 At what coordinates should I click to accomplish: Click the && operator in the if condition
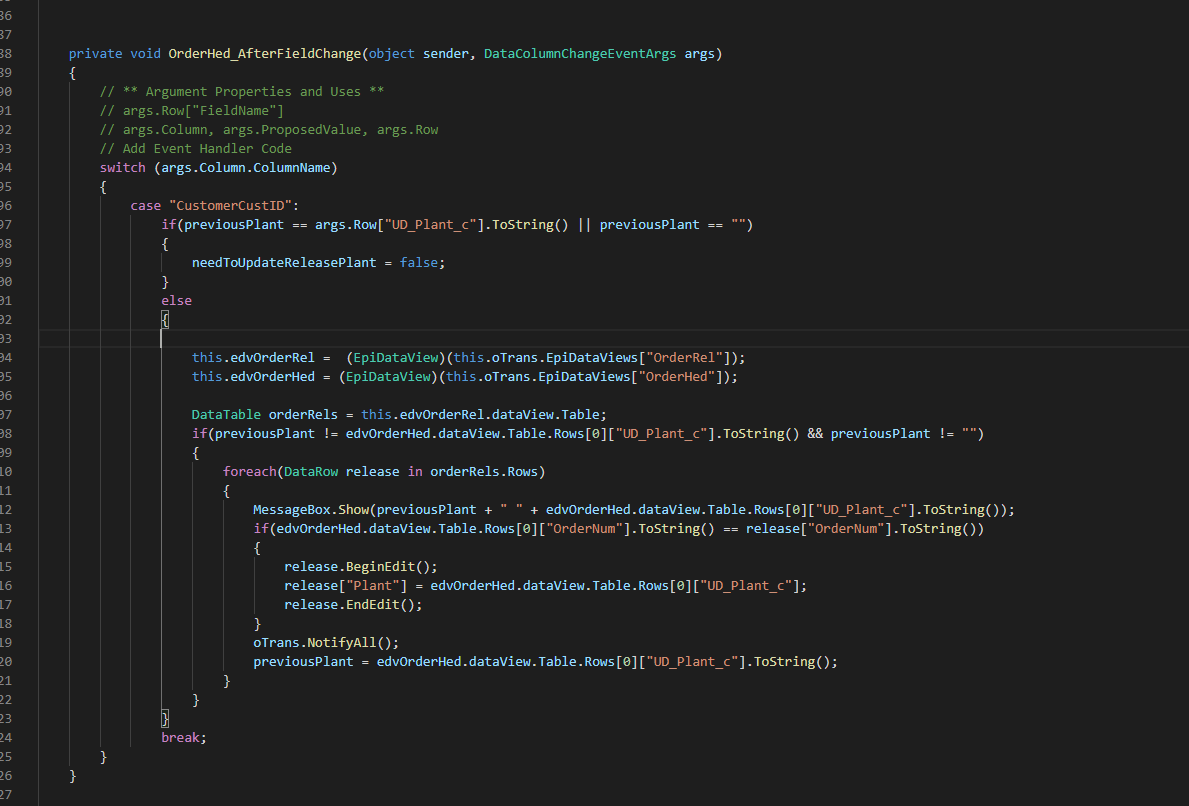click(x=815, y=434)
